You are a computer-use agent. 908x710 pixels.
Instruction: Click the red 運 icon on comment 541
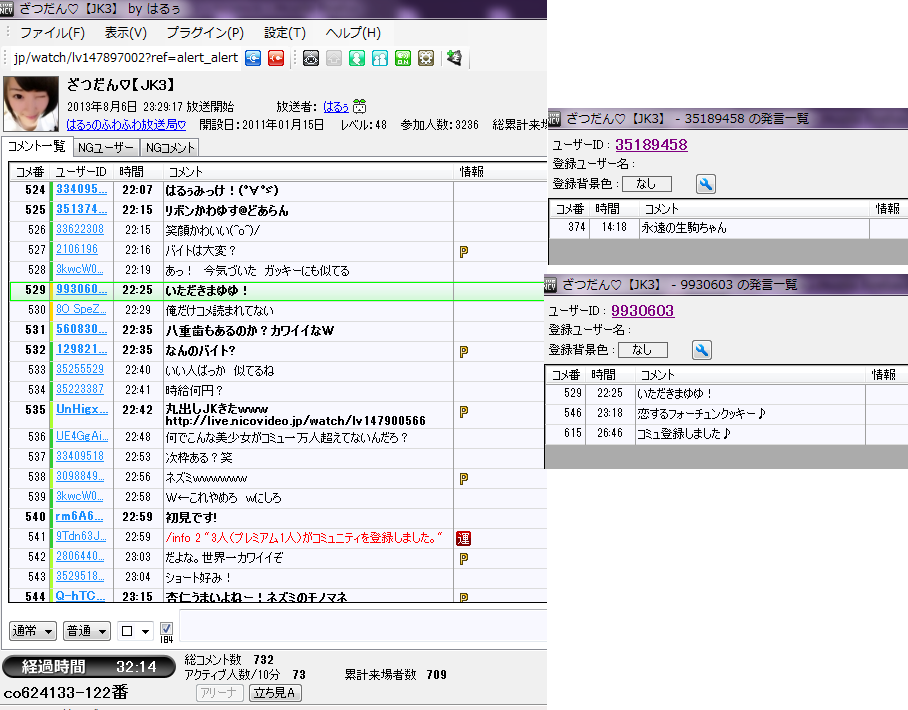463,539
